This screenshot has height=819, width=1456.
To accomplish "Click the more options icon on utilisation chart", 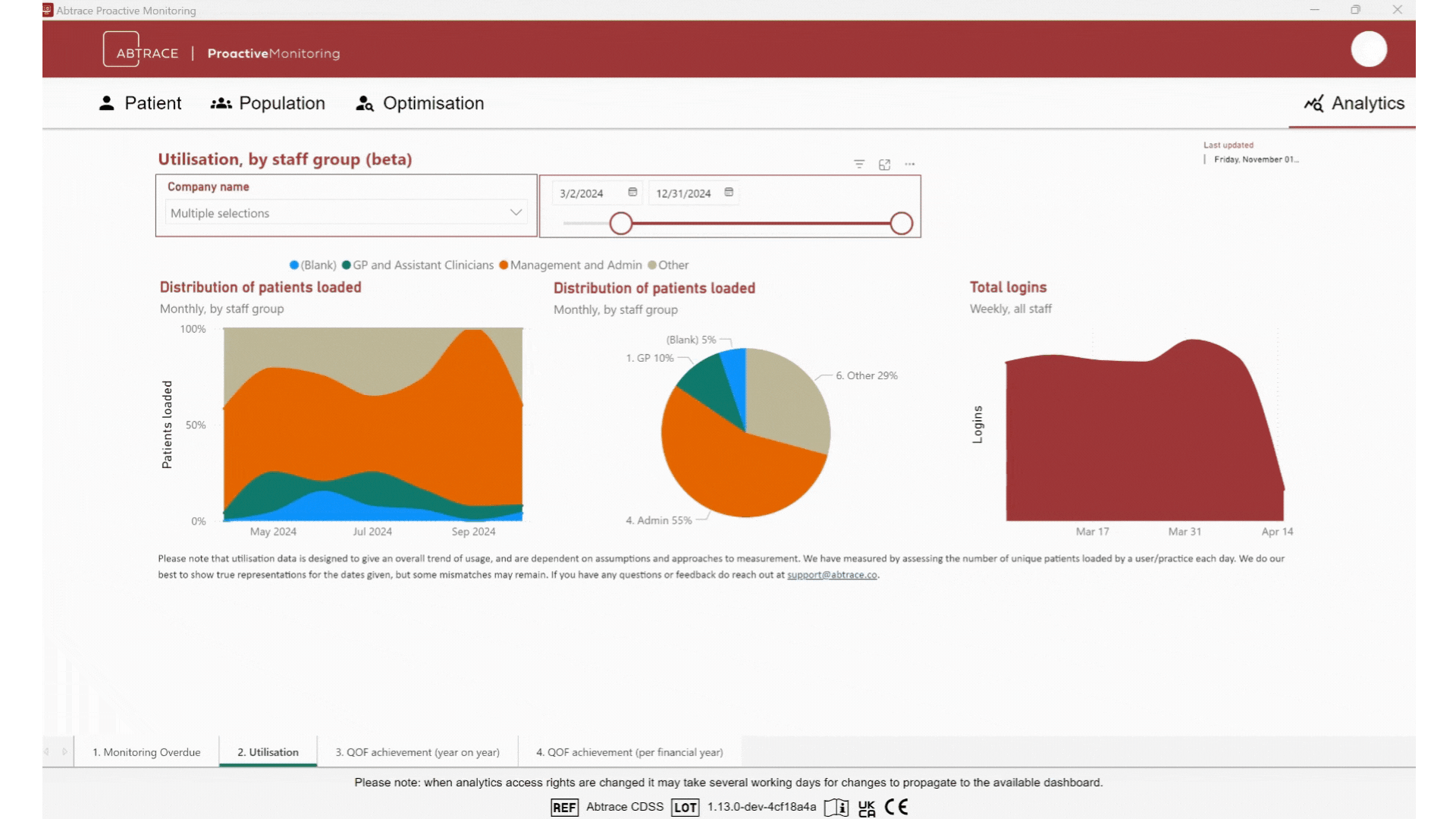I will click(910, 163).
